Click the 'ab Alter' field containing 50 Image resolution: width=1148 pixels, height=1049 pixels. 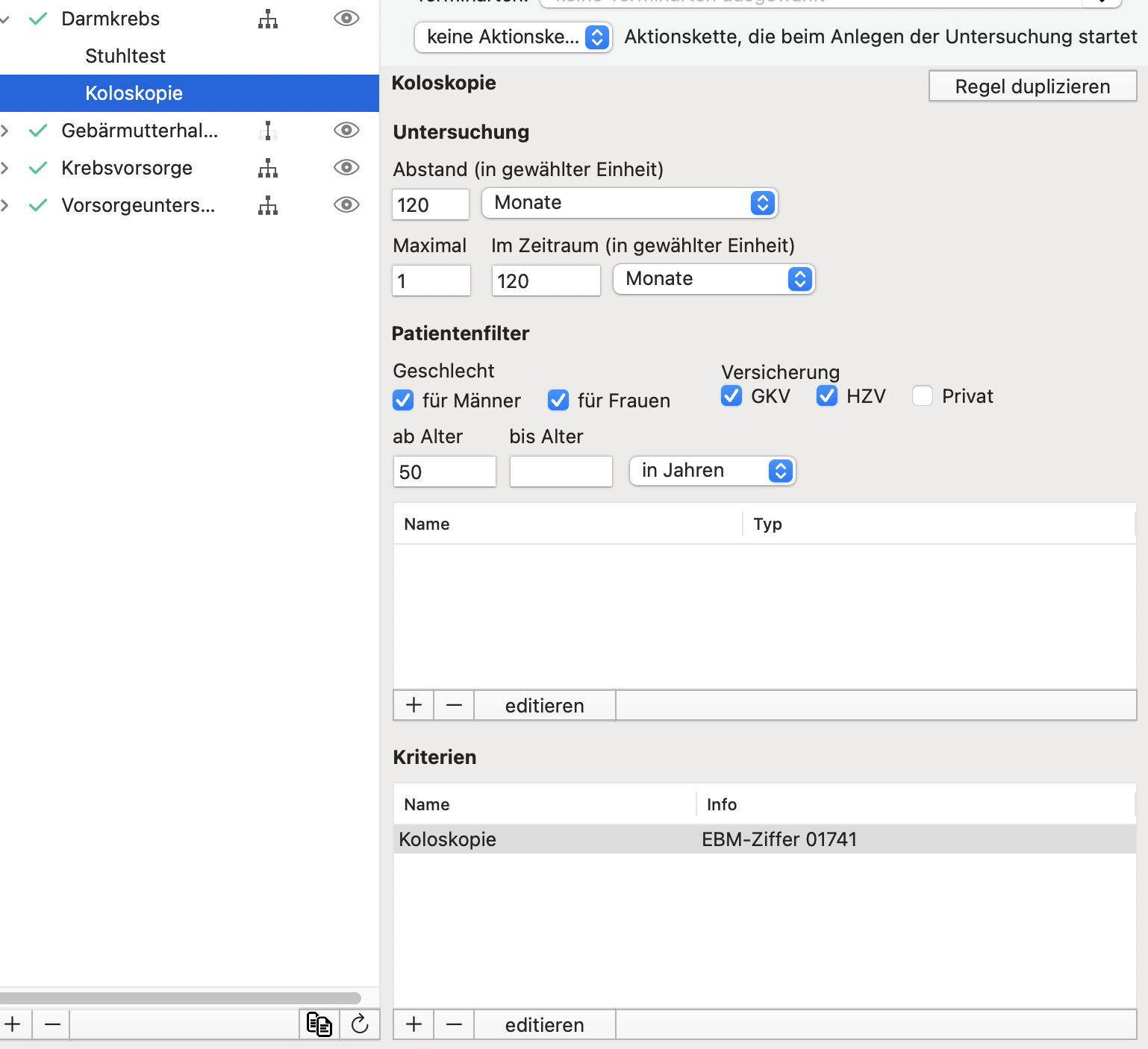(445, 472)
